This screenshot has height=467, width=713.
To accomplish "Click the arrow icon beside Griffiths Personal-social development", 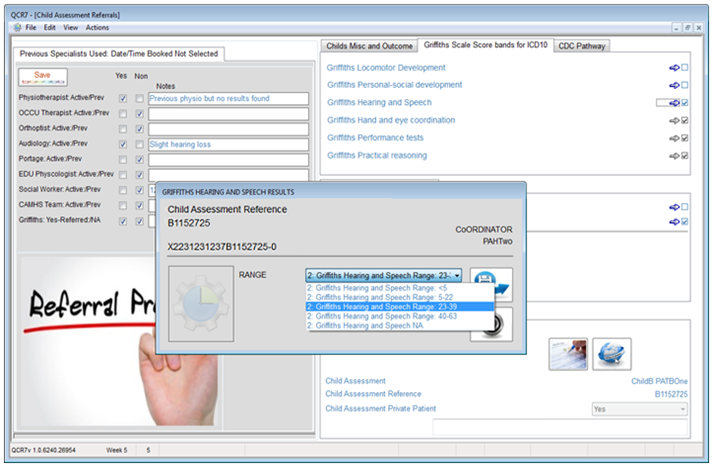I will 674,85.
